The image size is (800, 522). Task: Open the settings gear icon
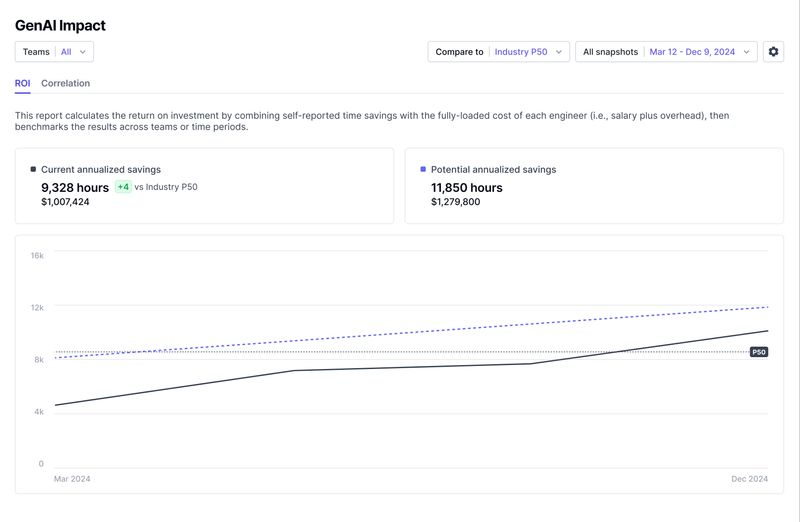click(x=773, y=52)
